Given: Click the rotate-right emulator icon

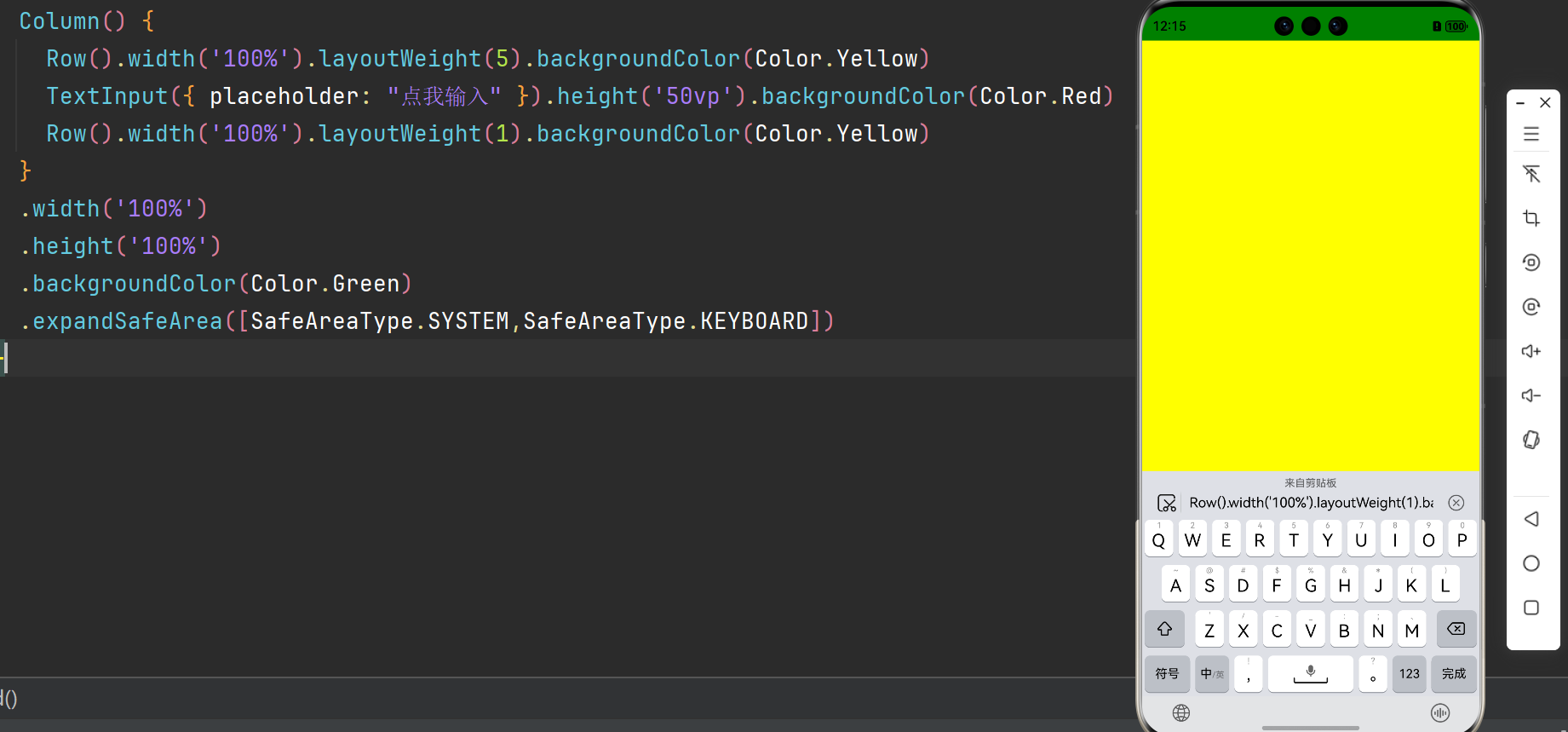Looking at the screenshot, I should 1531,307.
